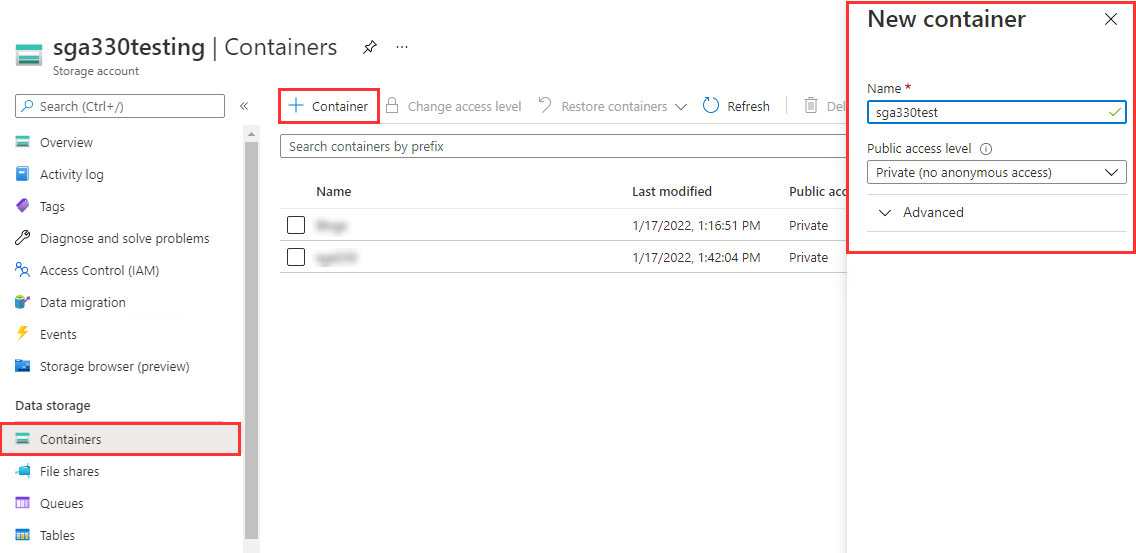Image resolution: width=1136 pixels, height=553 pixels.
Task: Click the Public access column header
Action: [x=817, y=191]
